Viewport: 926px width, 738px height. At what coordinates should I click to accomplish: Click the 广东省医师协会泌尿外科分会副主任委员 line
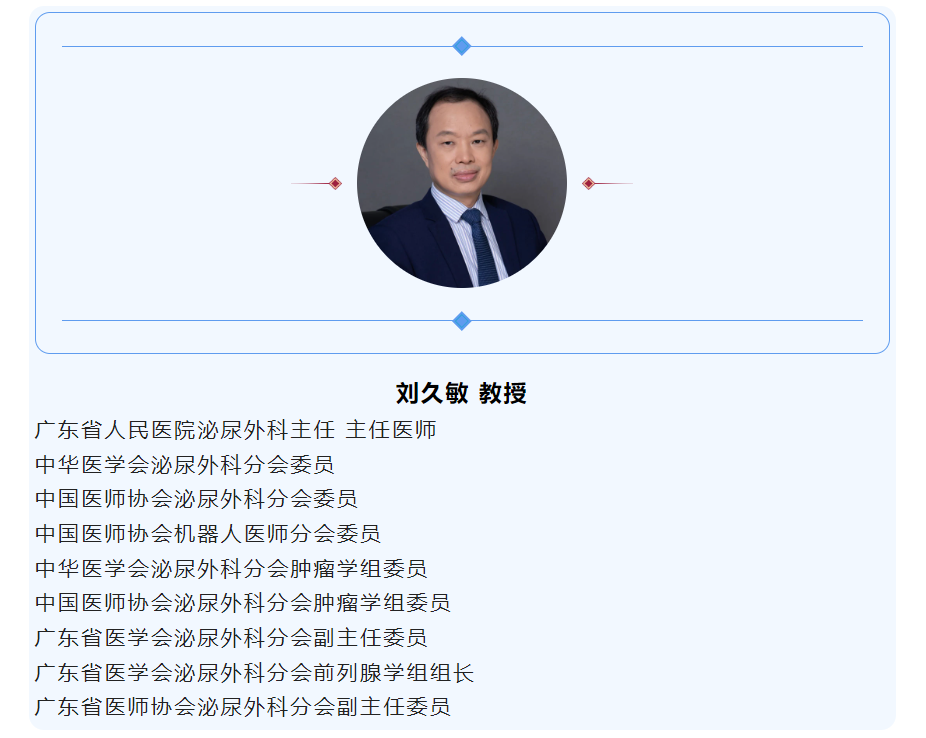click(x=243, y=707)
